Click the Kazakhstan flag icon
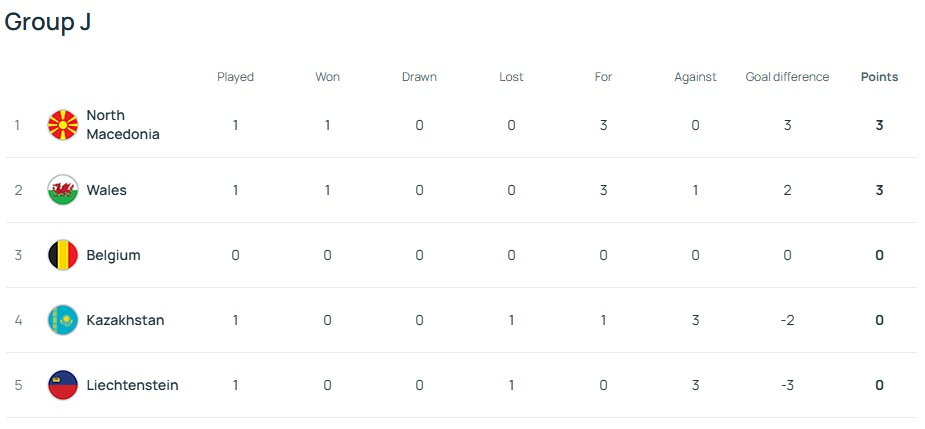The width and height of the screenshot is (925, 429). coord(63,320)
